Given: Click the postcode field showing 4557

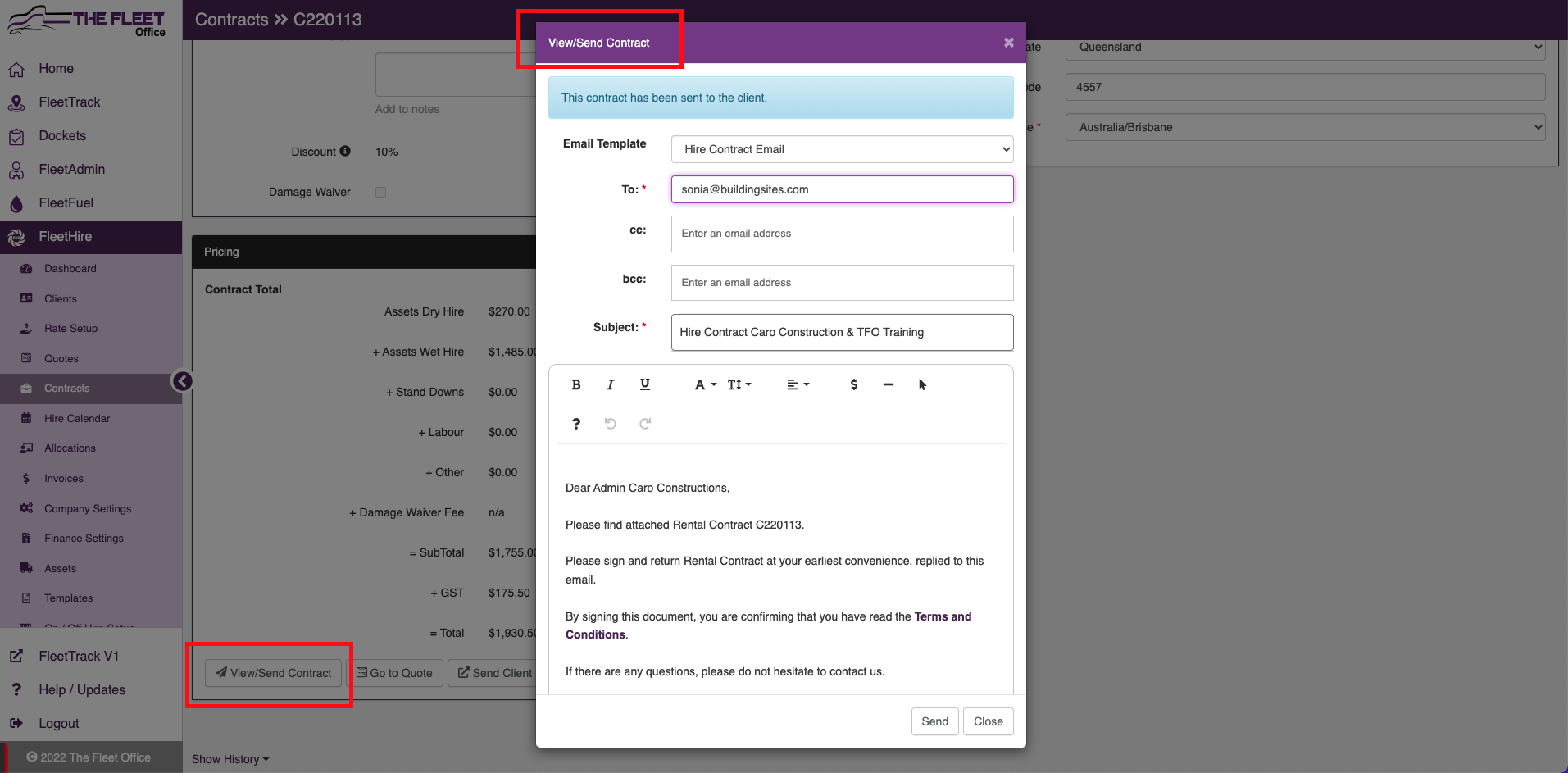Looking at the screenshot, I should tap(1305, 87).
